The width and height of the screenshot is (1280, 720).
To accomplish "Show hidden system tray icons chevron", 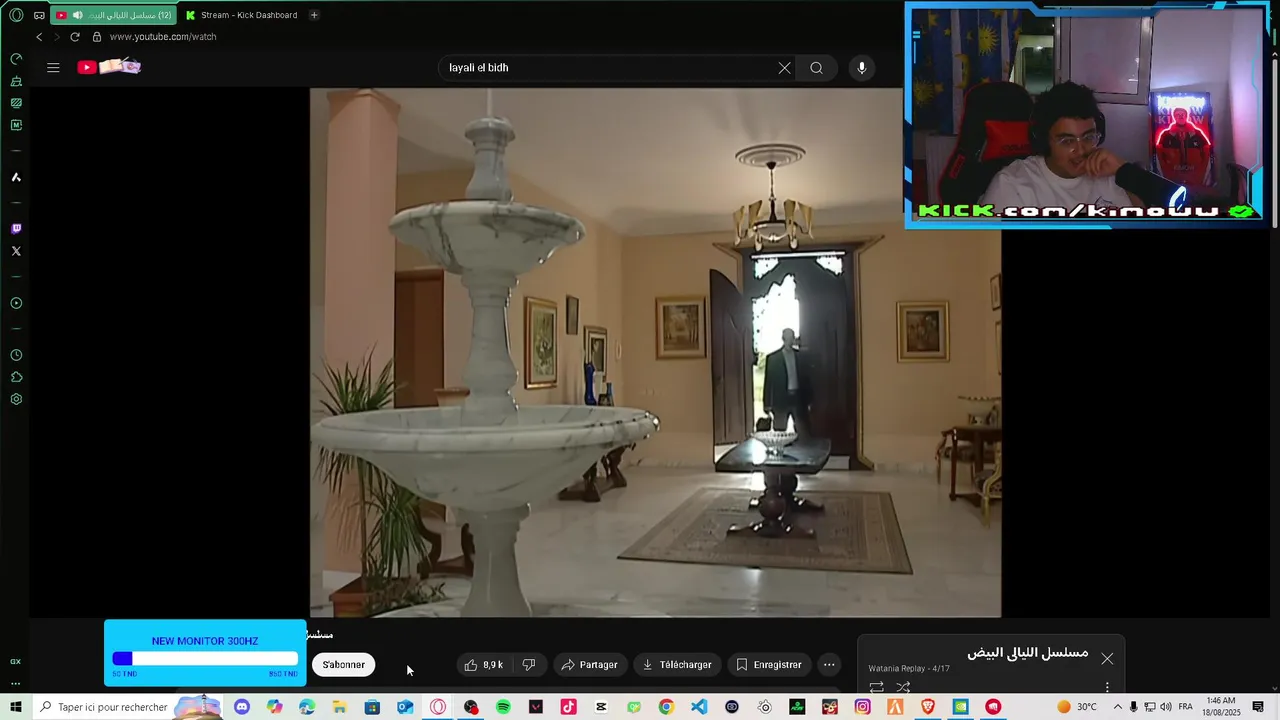I will coord(1118,707).
